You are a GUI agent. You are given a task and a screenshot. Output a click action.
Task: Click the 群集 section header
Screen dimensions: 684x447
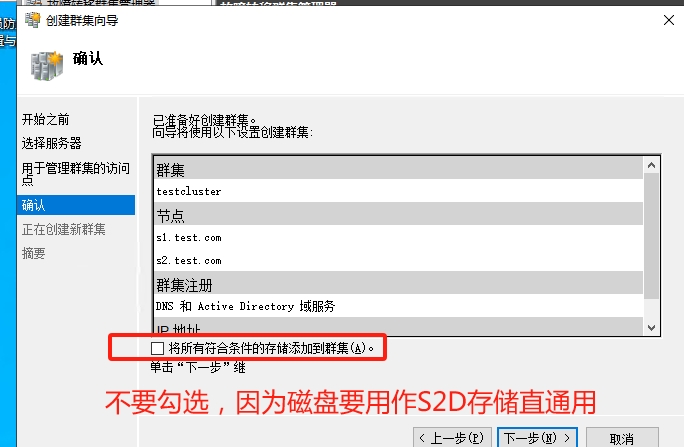coord(399,168)
